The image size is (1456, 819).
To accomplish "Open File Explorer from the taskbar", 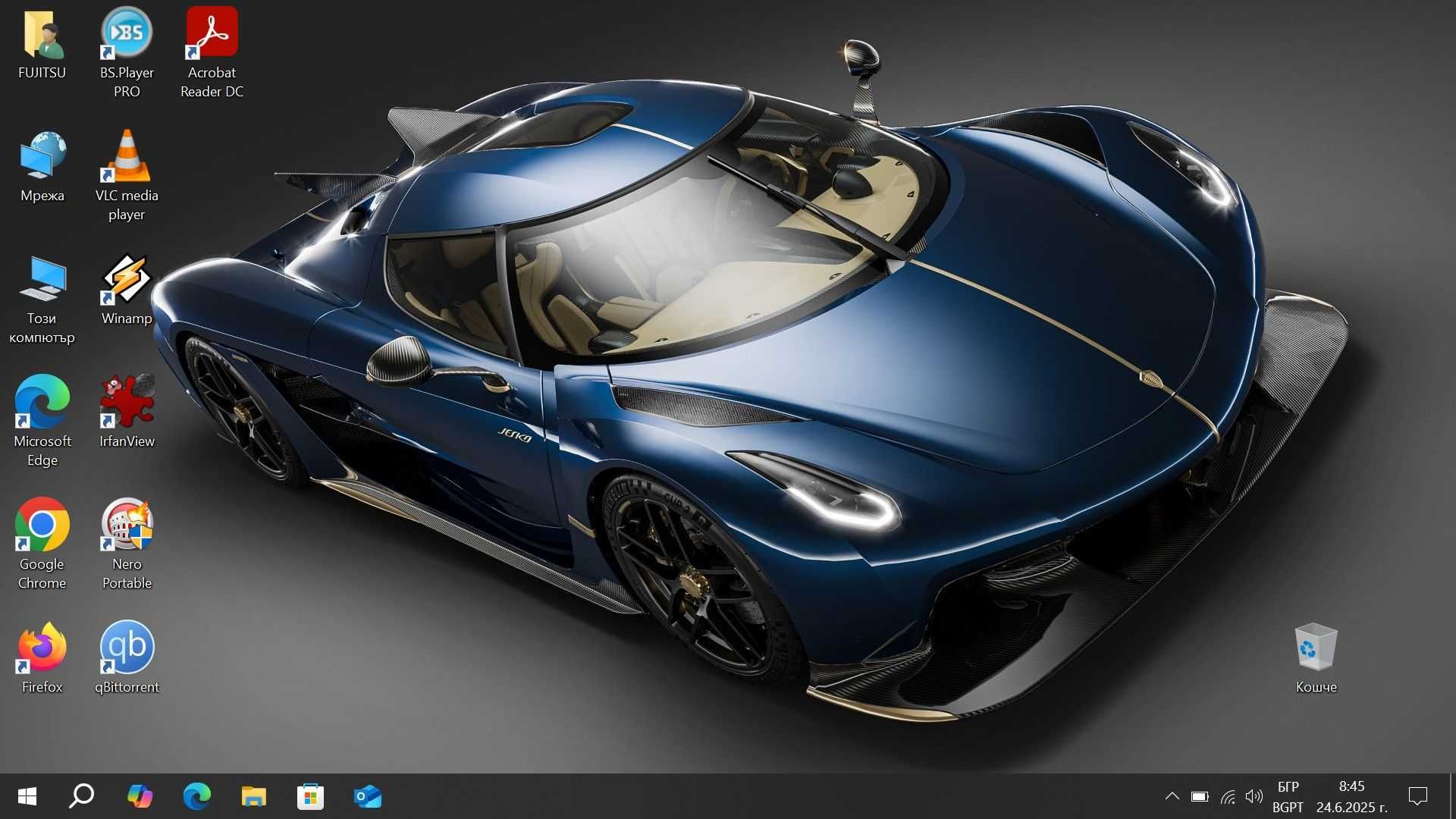I will (254, 796).
